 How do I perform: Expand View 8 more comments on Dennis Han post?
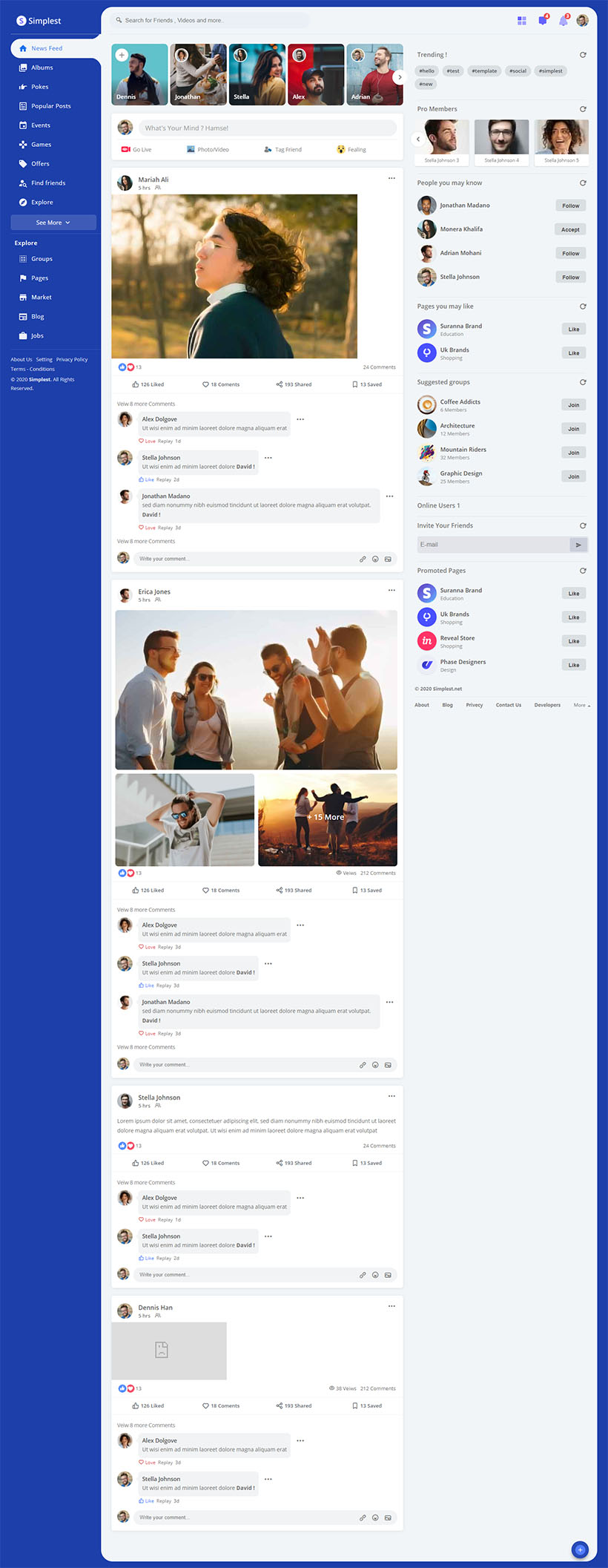point(146,1426)
